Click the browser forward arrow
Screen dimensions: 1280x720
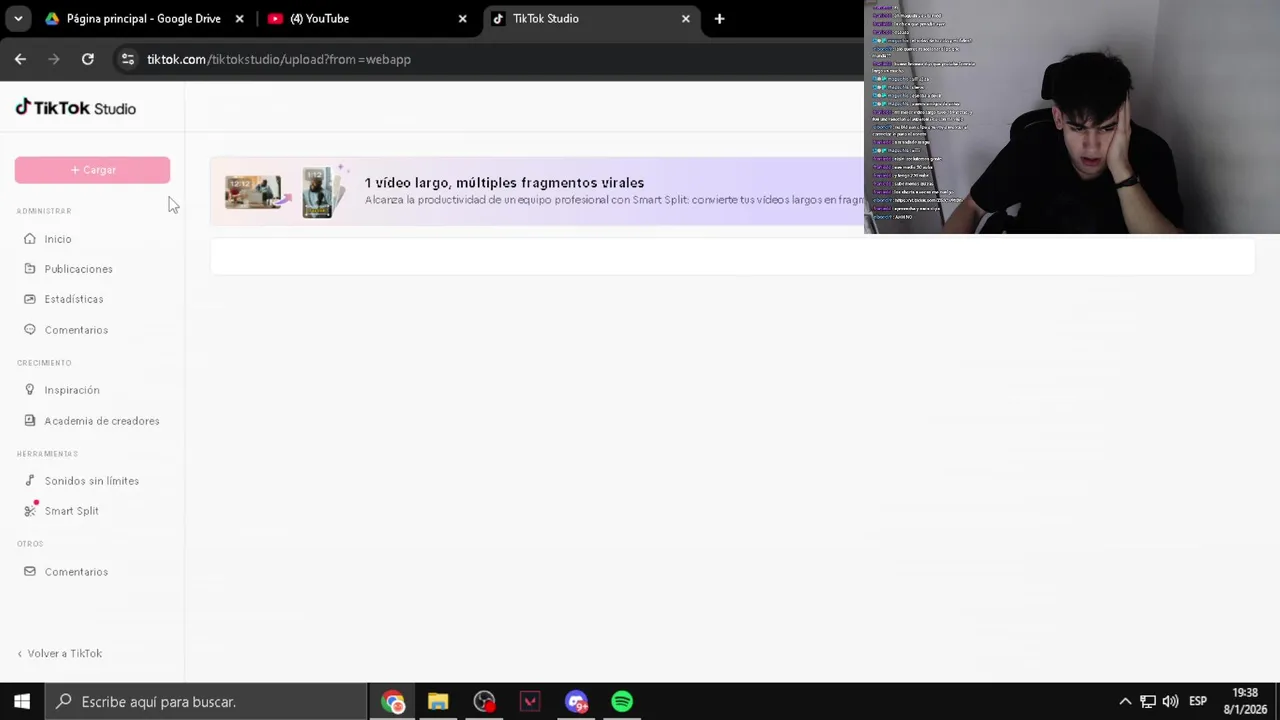point(54,59)
